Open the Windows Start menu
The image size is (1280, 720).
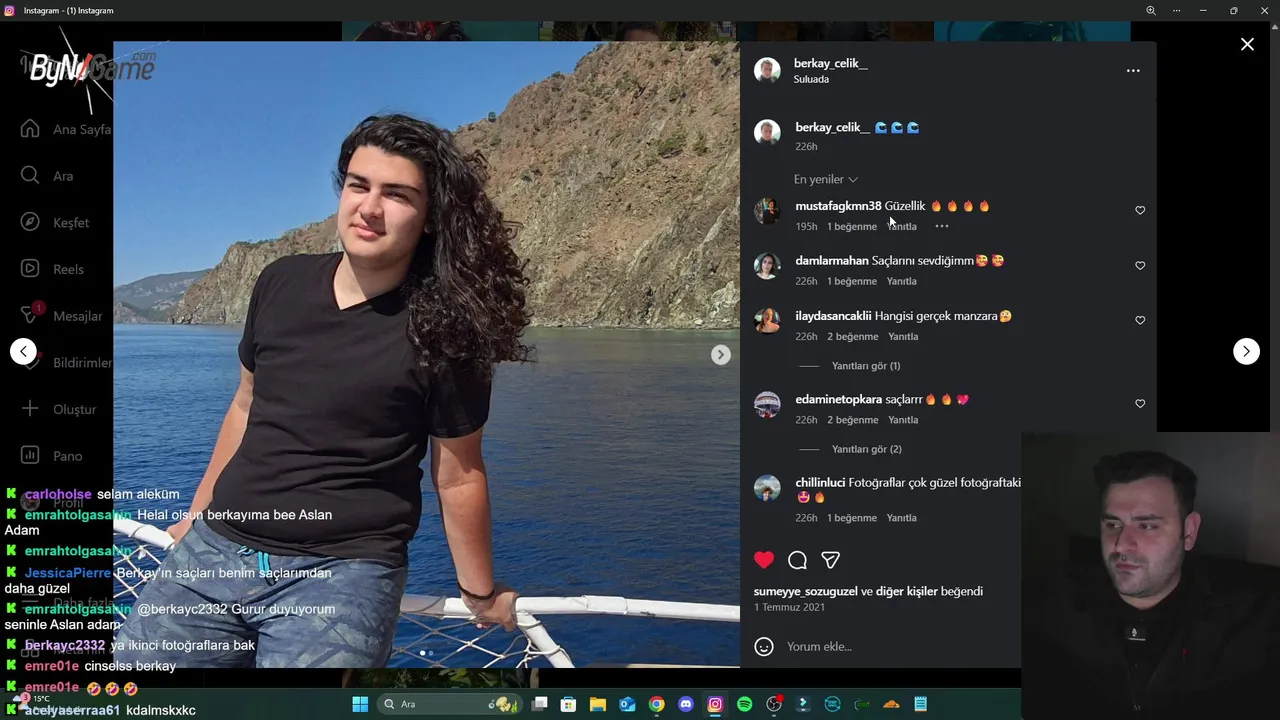coord(360,704)
